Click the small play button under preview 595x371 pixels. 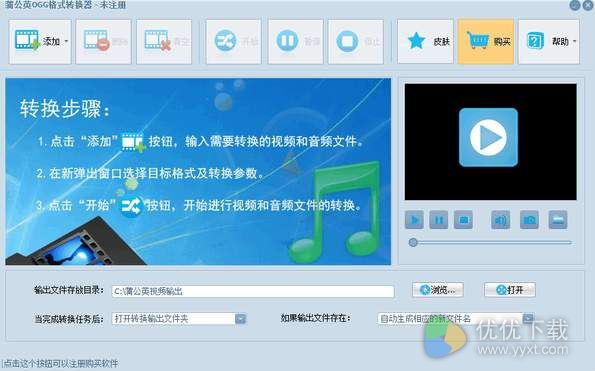[x=414, y=220]
